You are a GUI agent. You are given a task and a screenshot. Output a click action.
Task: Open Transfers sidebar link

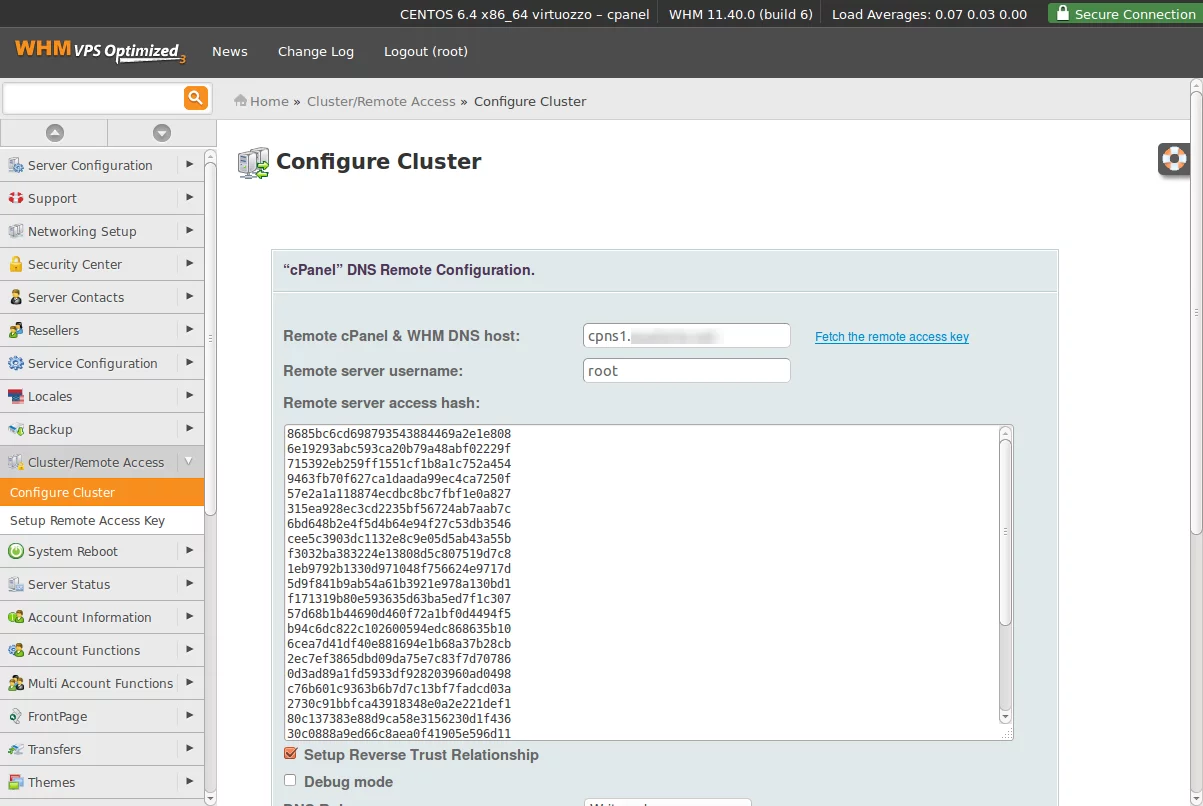(55, 749)
